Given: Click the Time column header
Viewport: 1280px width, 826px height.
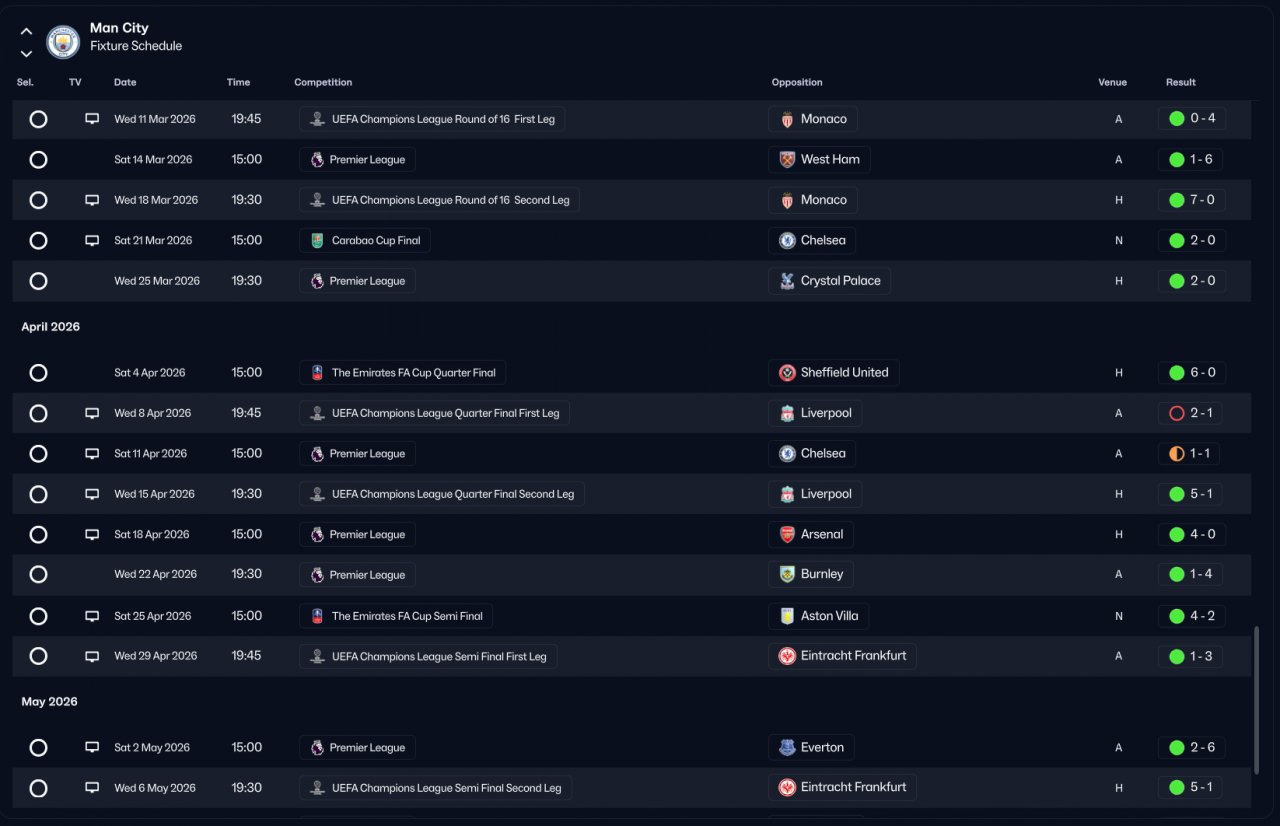Looking at the screenshot, I should pos(238,82).
